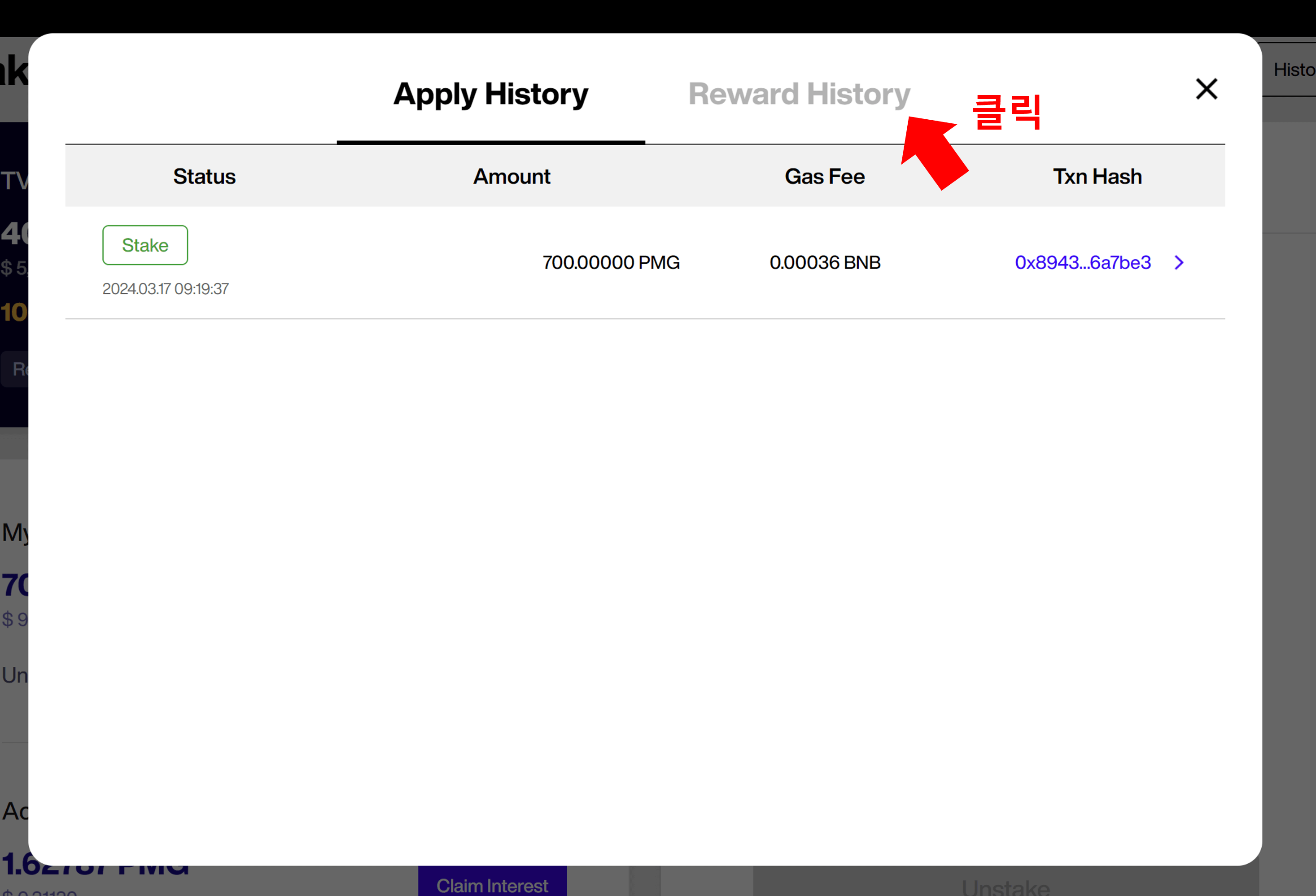
Task: Click the History button at the top right
Action: [1294, 70]
